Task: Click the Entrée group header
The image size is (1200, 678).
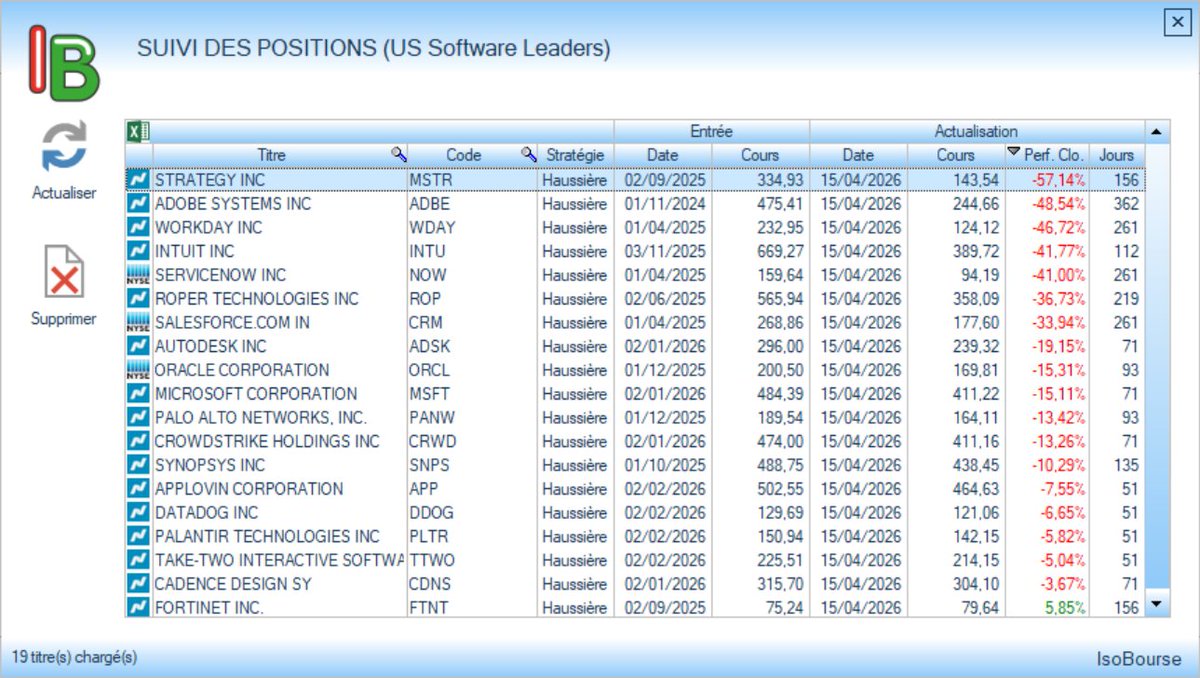Action: point(711,131)
